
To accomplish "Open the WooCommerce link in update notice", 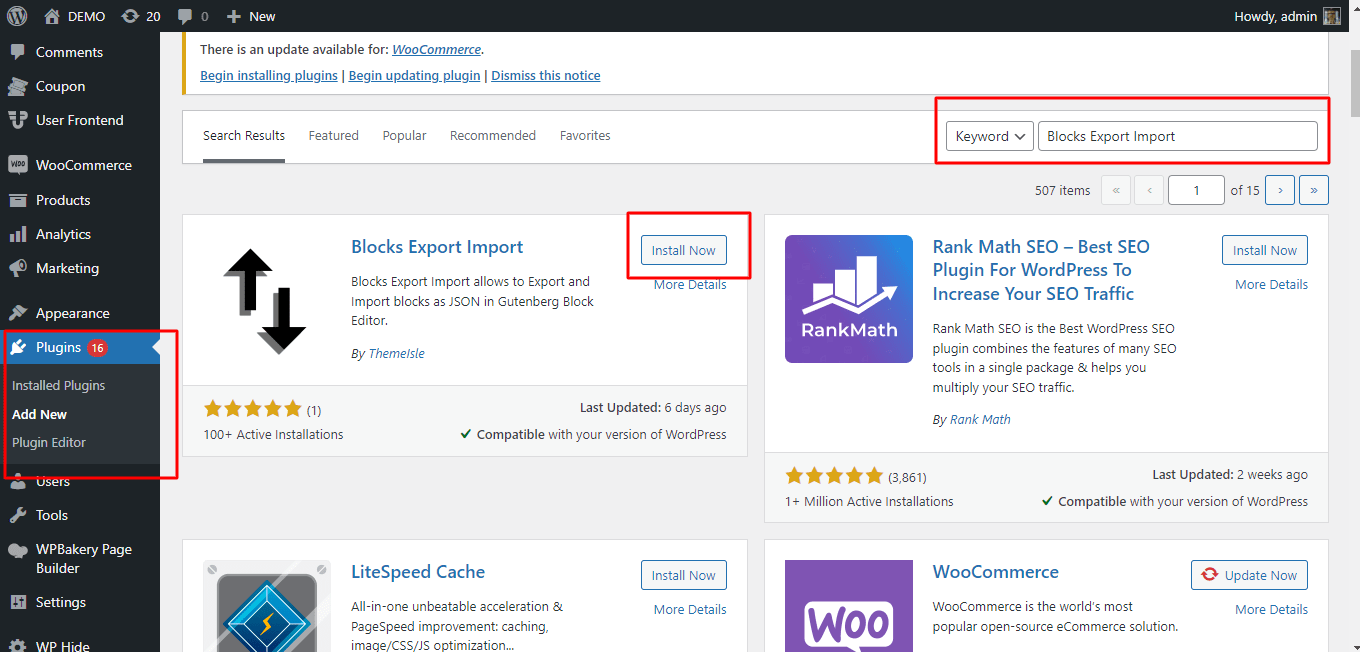I will pyautogui.click(x=437, y=49).
